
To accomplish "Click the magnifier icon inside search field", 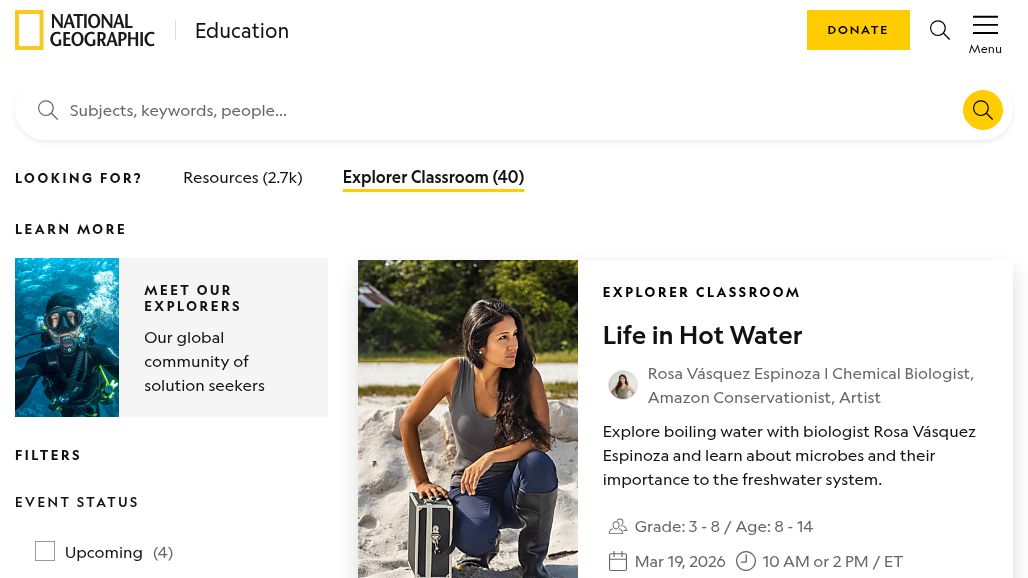I will point(47,110).
